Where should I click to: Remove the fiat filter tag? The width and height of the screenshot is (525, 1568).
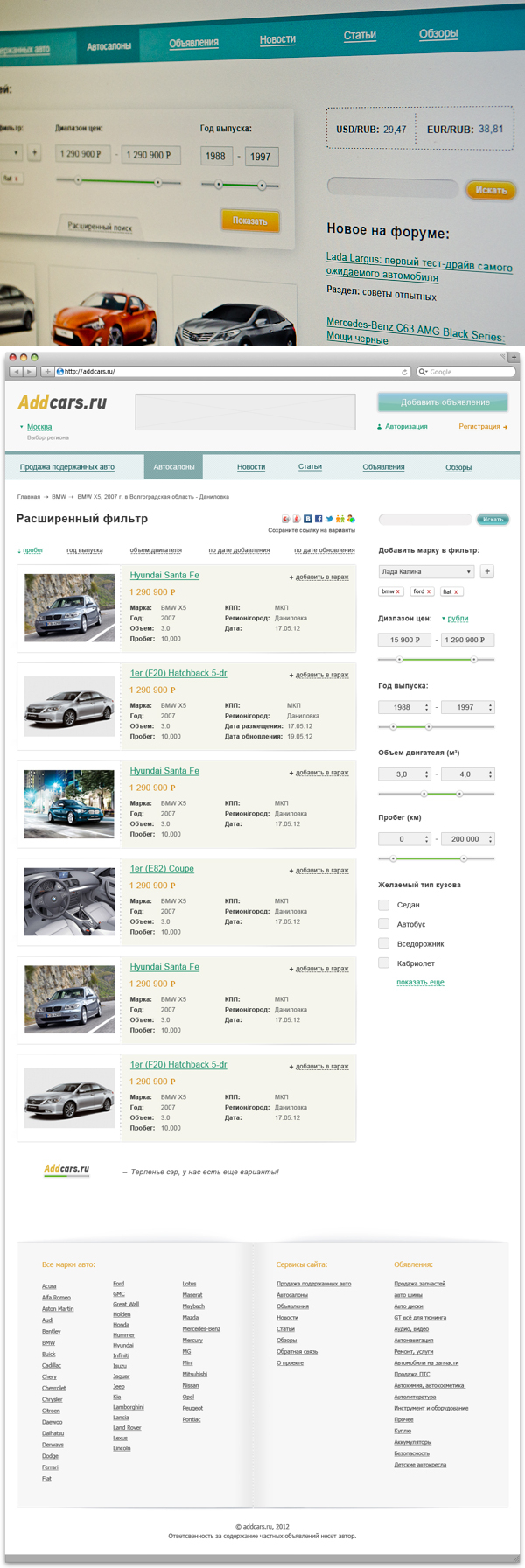[x=456, y=591]
